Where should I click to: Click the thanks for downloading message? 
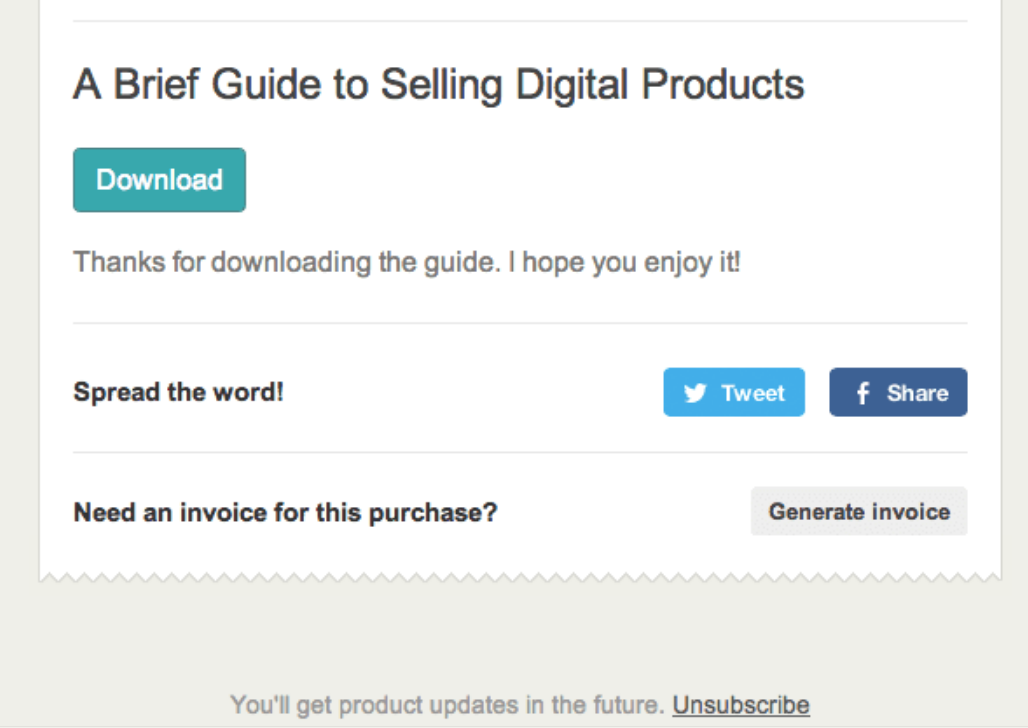pos(406,263)
